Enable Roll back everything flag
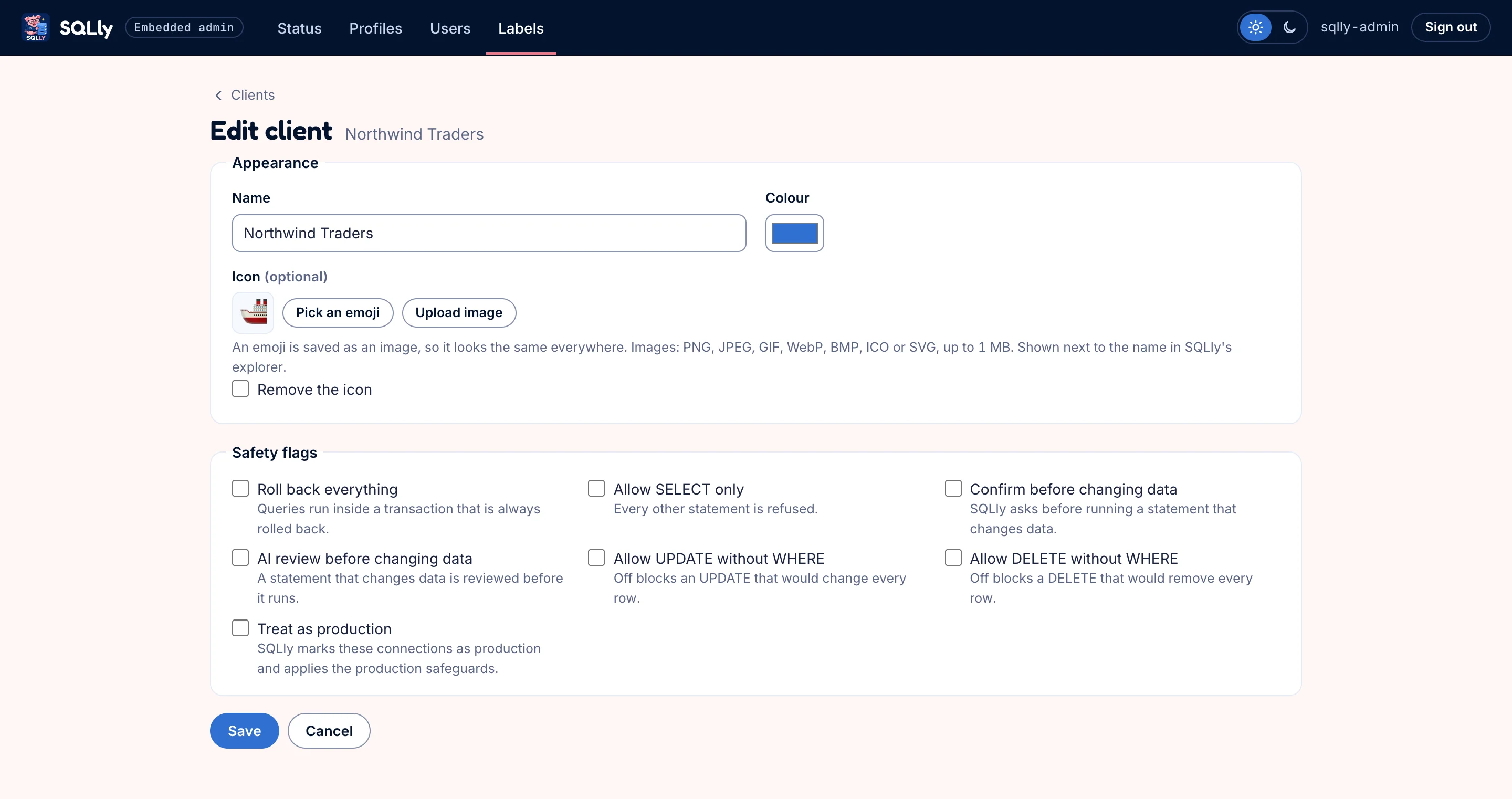The image size is (1512, 799). [240, 488]
